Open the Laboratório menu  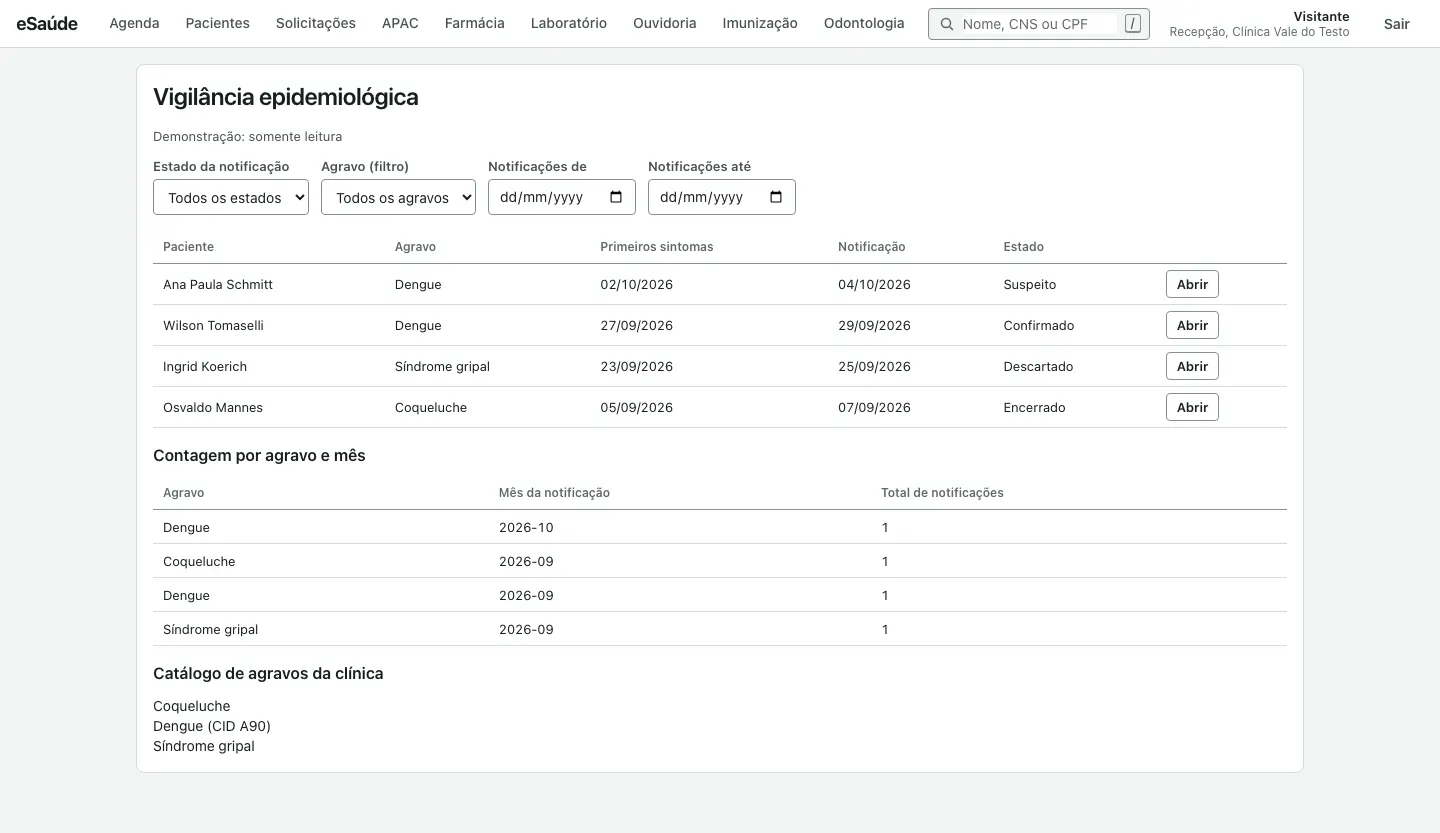(569, 23)
